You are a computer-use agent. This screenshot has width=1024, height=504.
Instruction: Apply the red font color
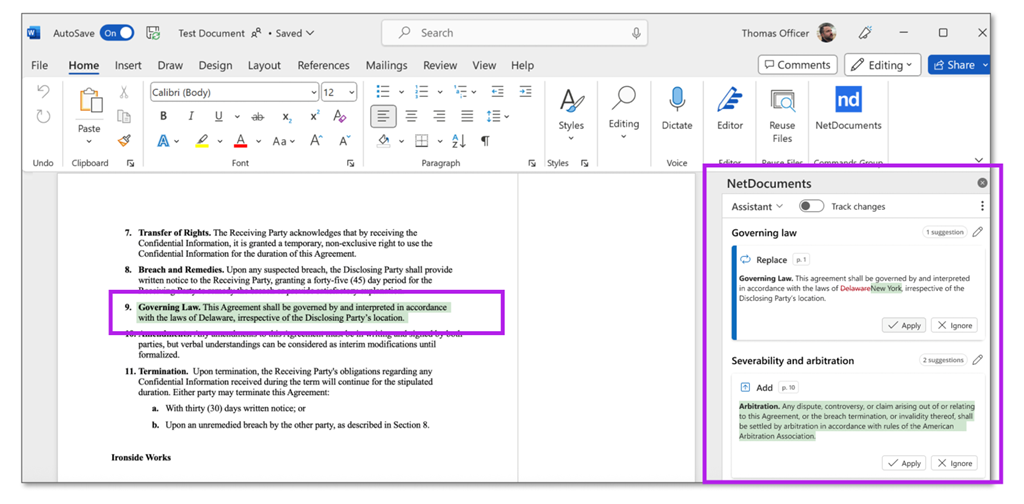point(241,141)
